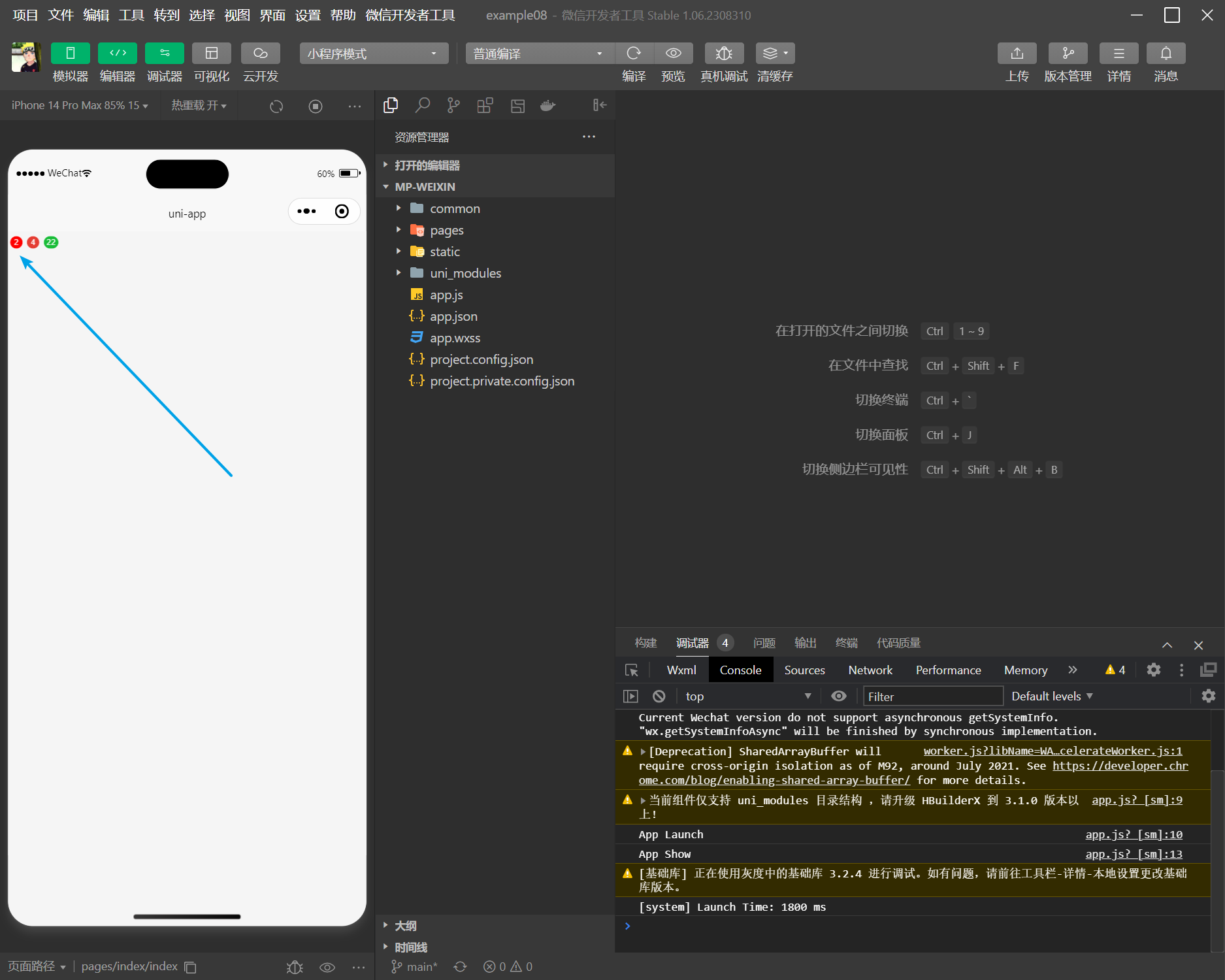1225x980 pixels.
Task: Open the 设置 menu
Action: pos(308,15)
